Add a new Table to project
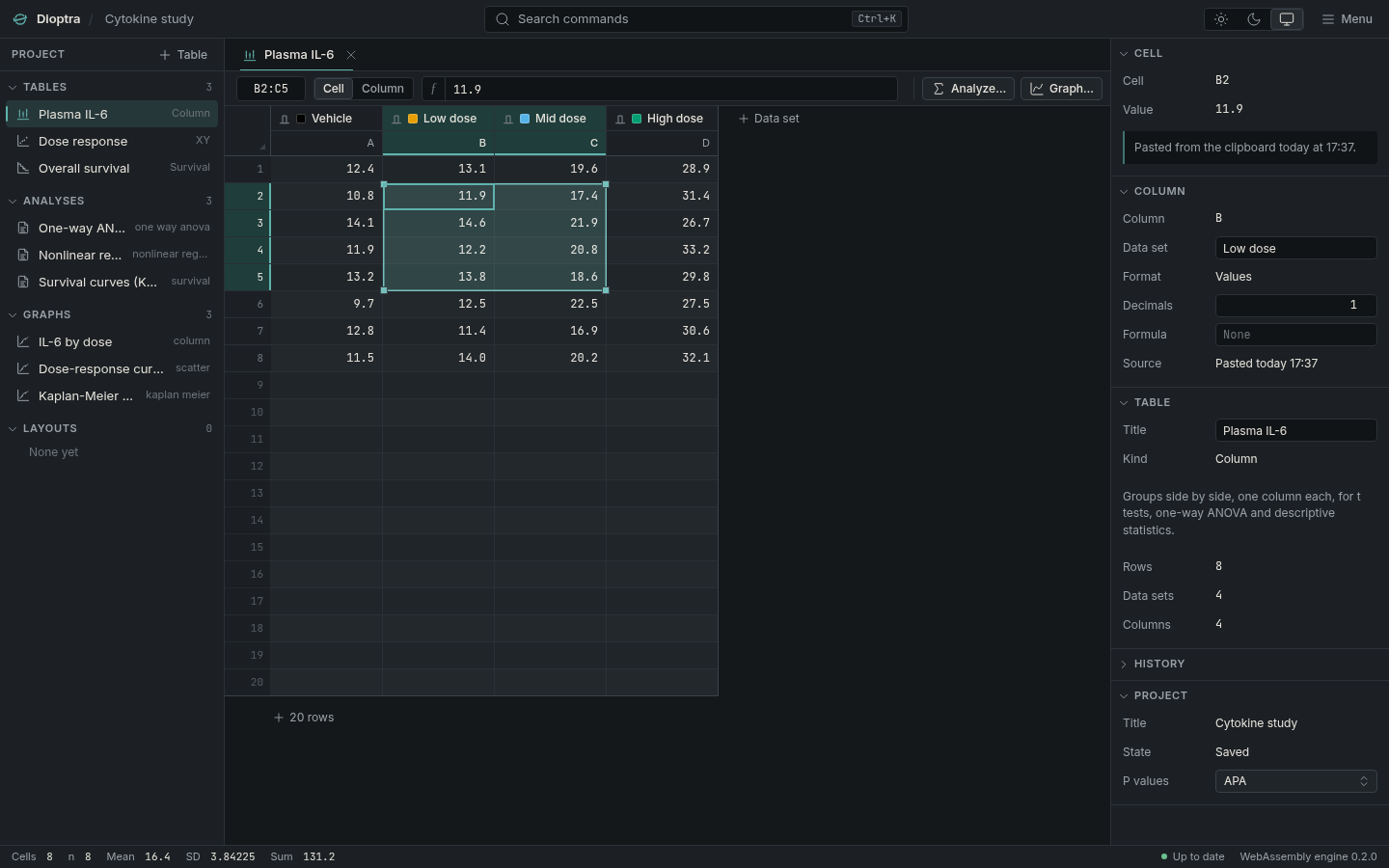Image resolution: width=1389 pixels, height=868 pixels. [183, 55]
